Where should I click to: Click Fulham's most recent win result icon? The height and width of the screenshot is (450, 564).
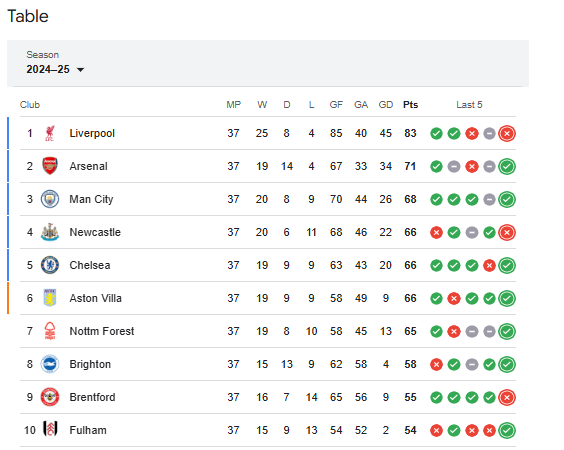tap(507, 430)
